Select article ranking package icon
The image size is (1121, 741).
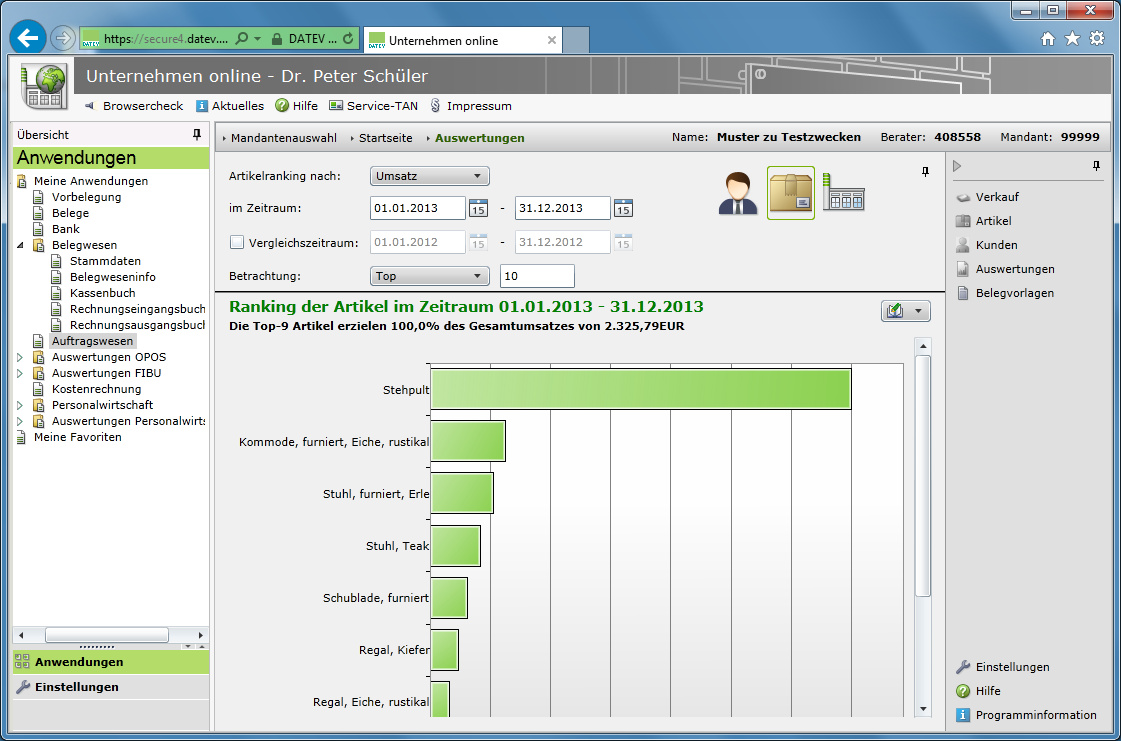point(791,193)
